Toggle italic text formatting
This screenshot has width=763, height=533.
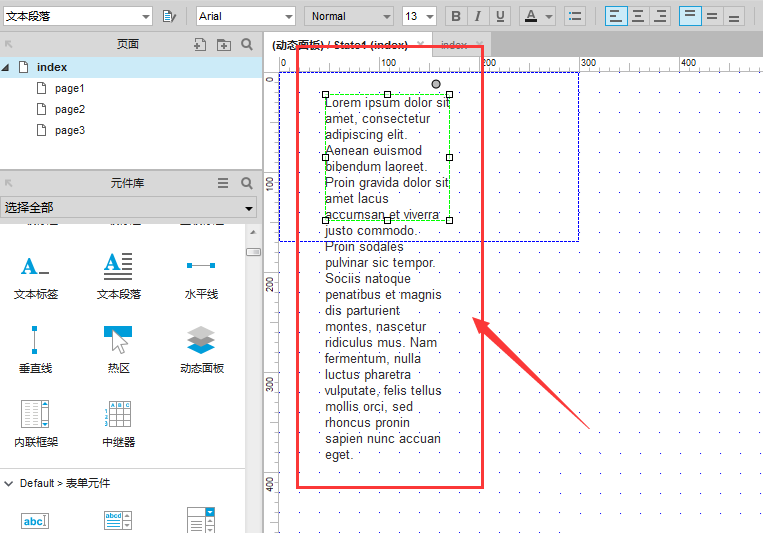pos(478,16)
